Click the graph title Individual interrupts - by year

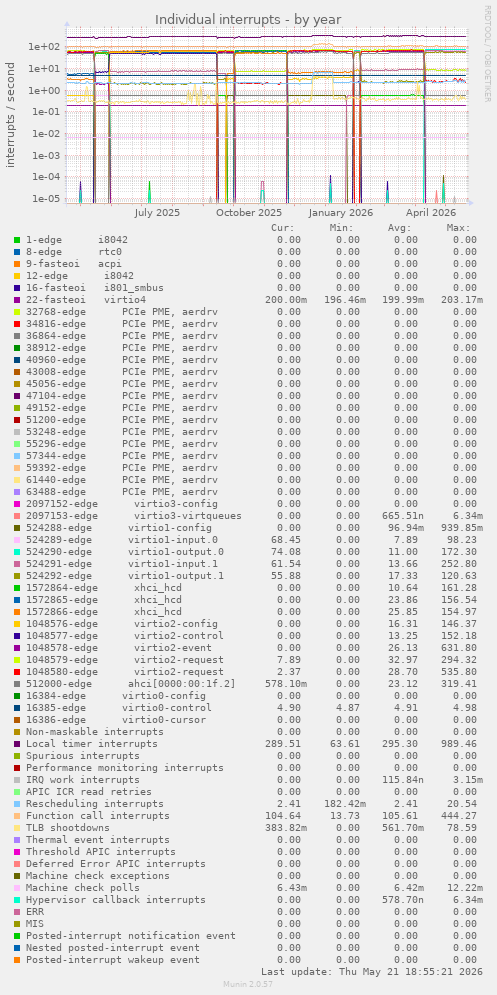pos(248,20)
